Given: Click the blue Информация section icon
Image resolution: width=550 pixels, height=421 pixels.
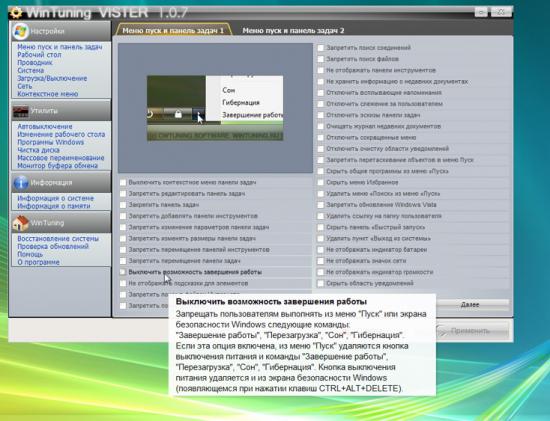Looking at the screenshot, I should pyautogui.click(x=21, y=183).
